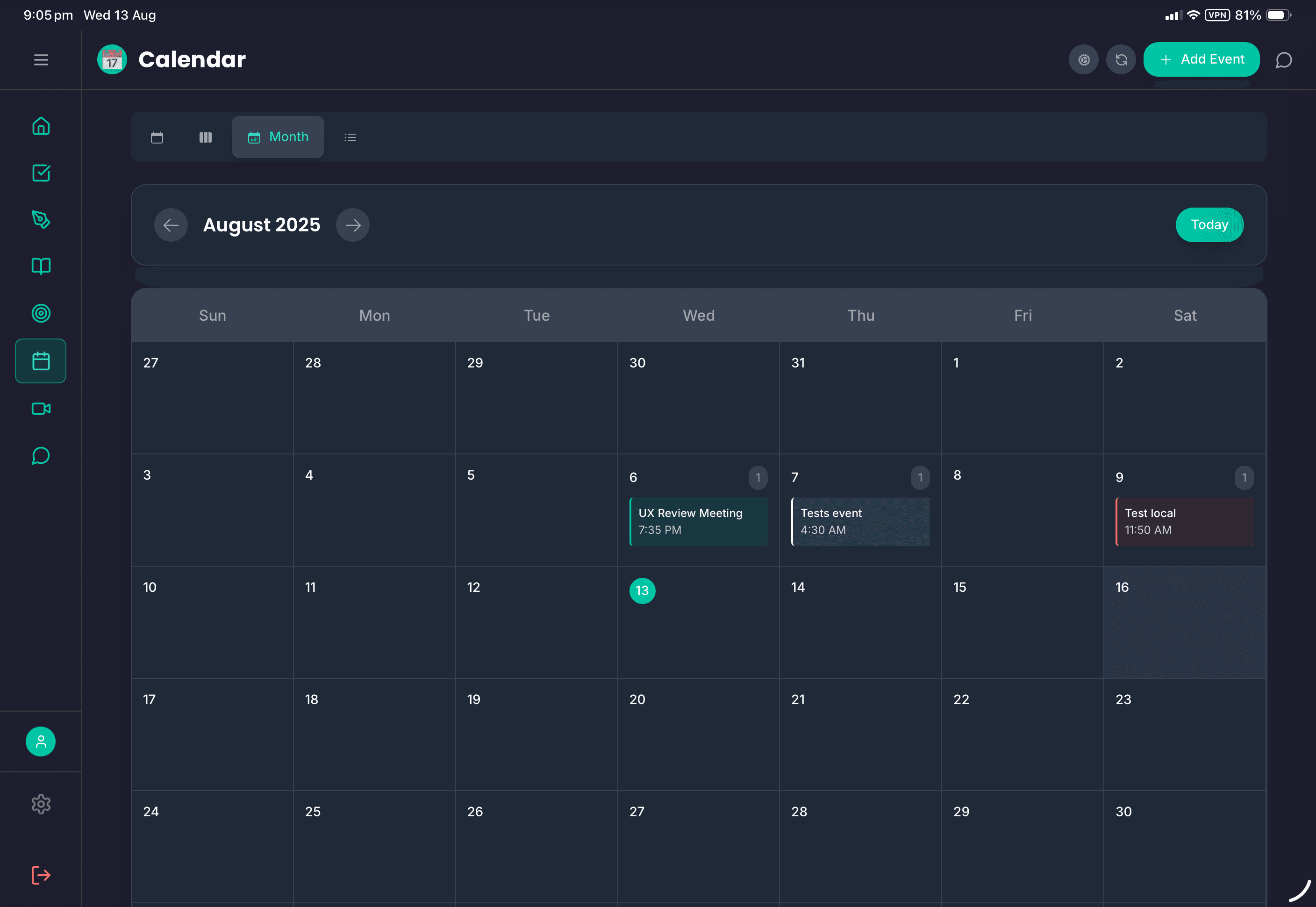The width and height of the screenshot is (1316, 907).
Task: Switch to the Month view tab
Action: (278, 137)
